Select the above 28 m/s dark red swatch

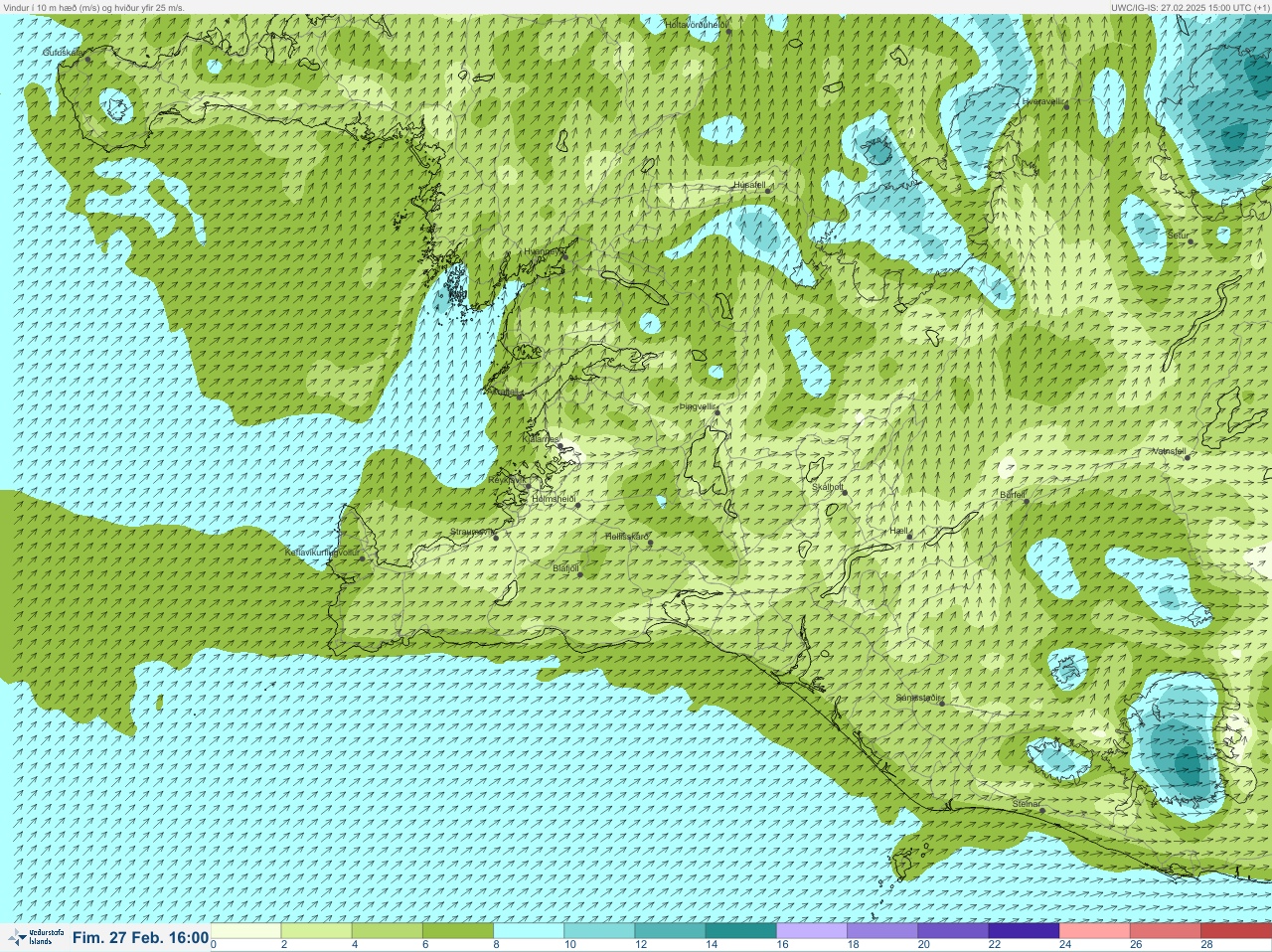pos(1235,931)
